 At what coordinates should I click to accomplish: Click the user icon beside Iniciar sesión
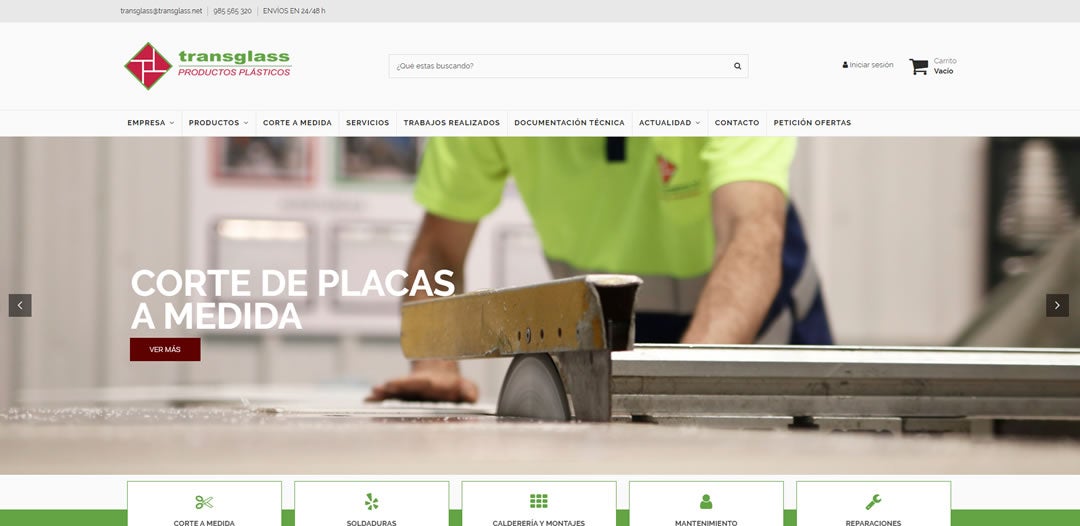click(845, 65)
